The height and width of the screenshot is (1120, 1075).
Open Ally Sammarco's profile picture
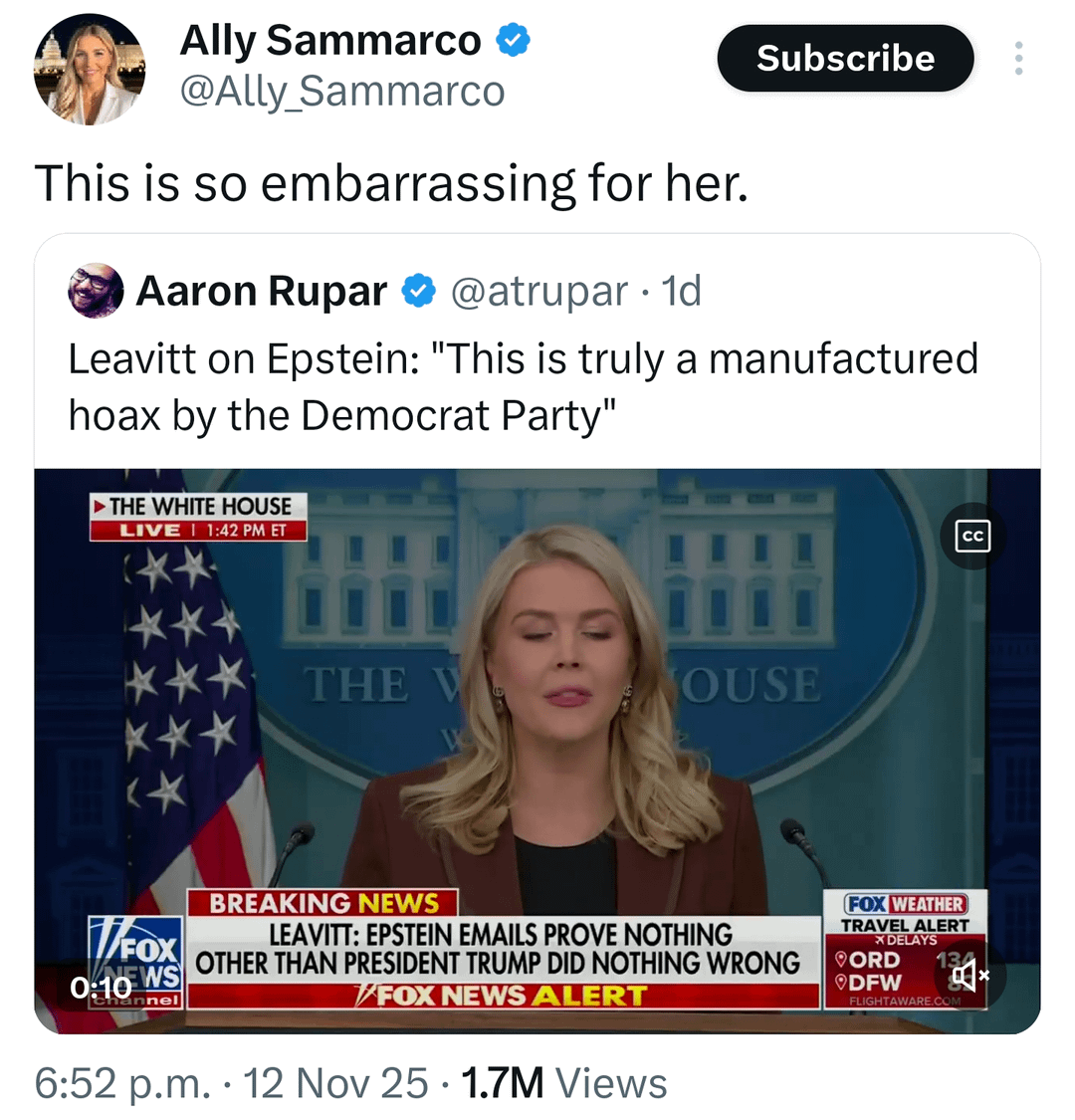point(90,70)
